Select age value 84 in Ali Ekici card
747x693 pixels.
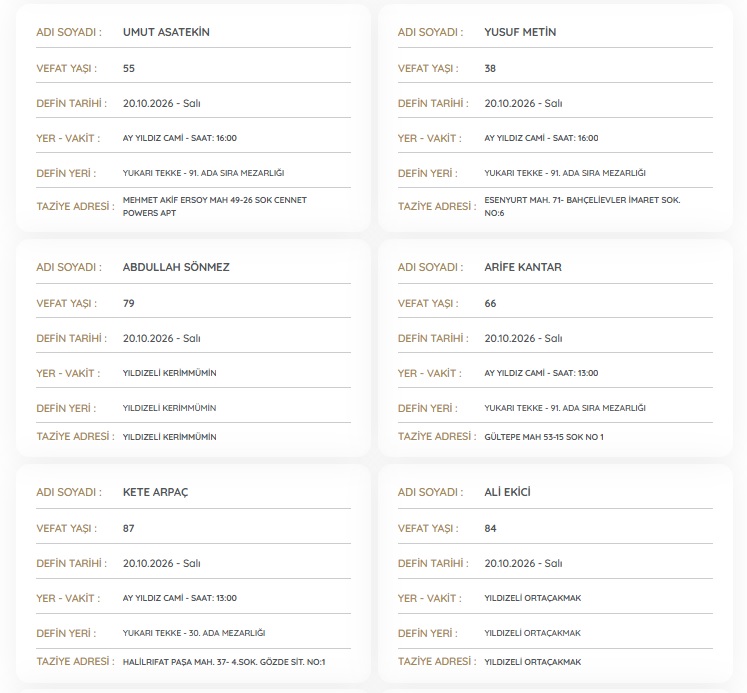tap(490, 528)
